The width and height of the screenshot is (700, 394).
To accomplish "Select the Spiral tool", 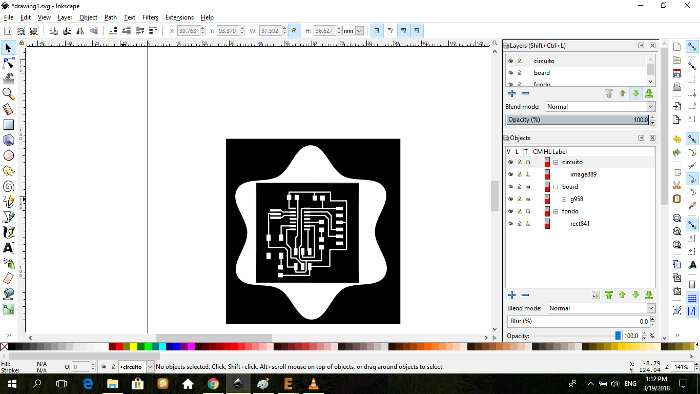I will pyautogui.click(x=8, y=186).
